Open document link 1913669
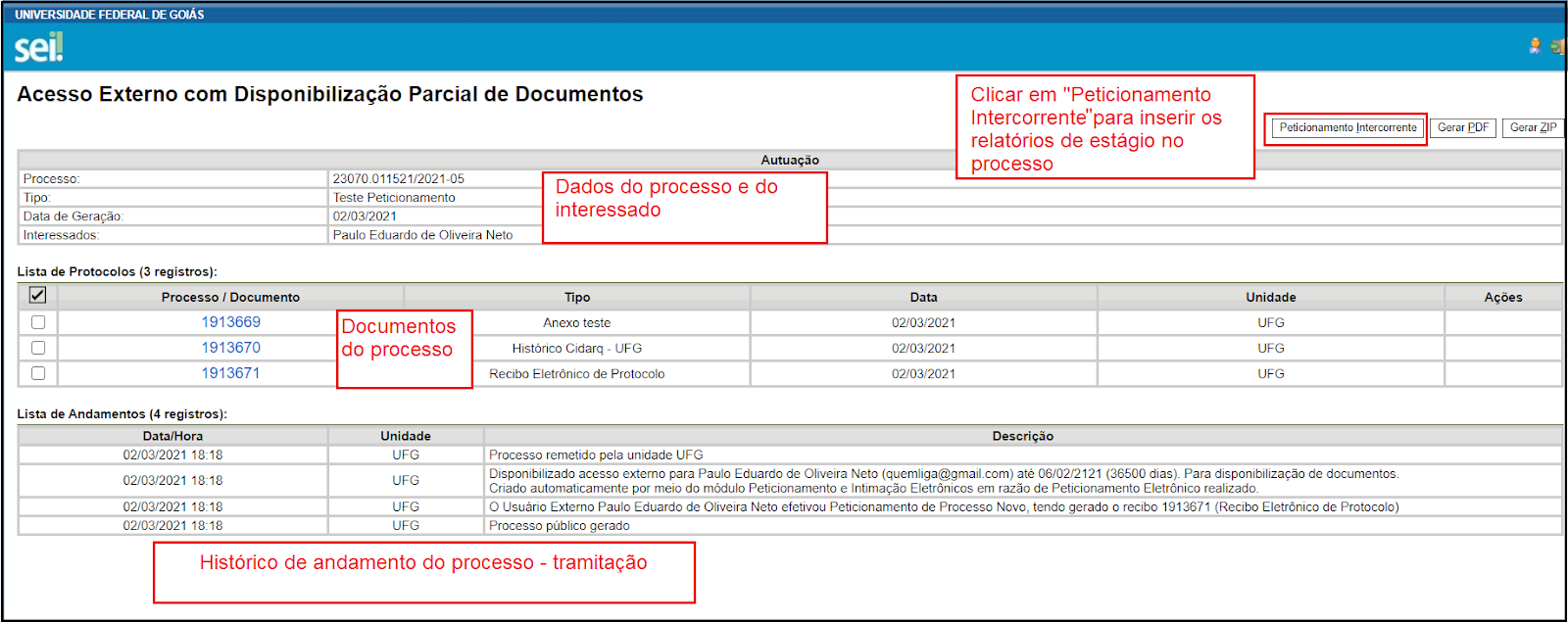 230,322
